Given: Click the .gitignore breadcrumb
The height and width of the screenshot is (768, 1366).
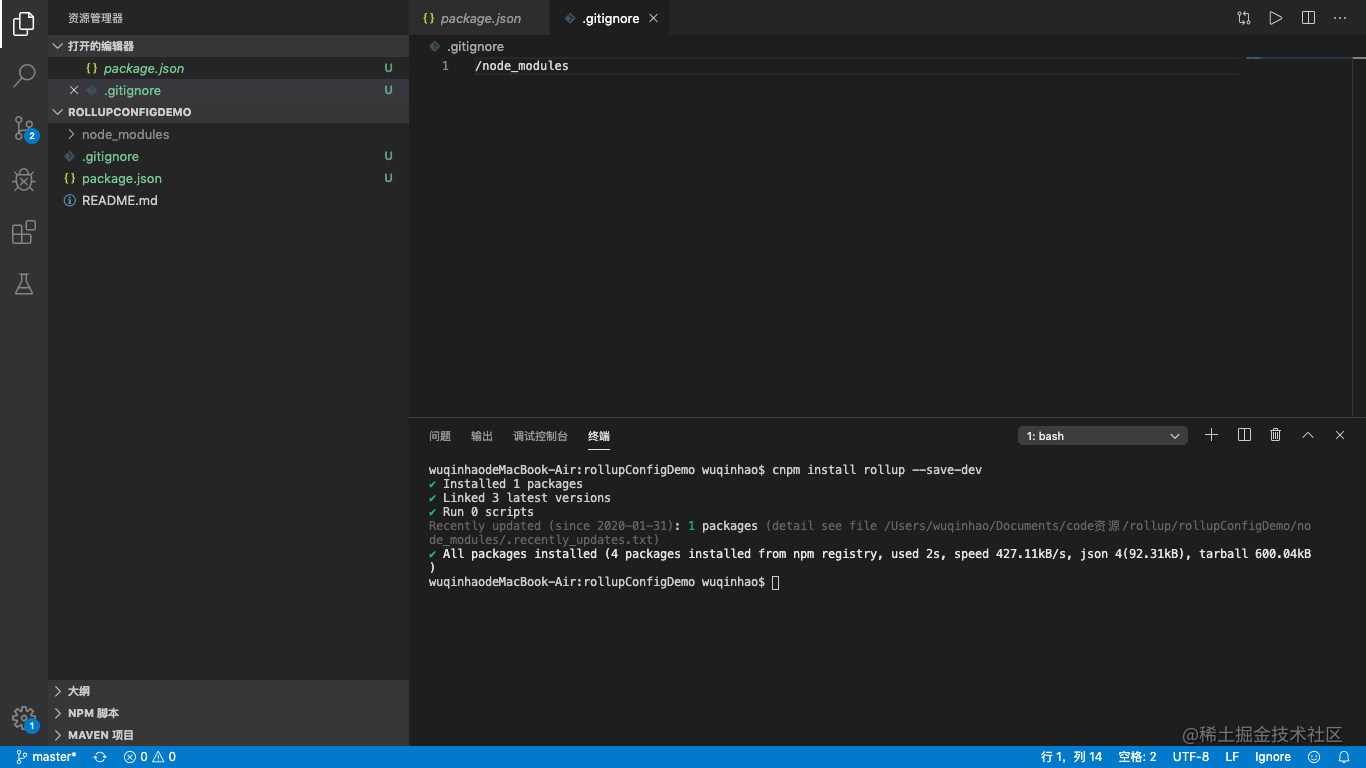Looking at the screenshot, I should click(467, 46).
